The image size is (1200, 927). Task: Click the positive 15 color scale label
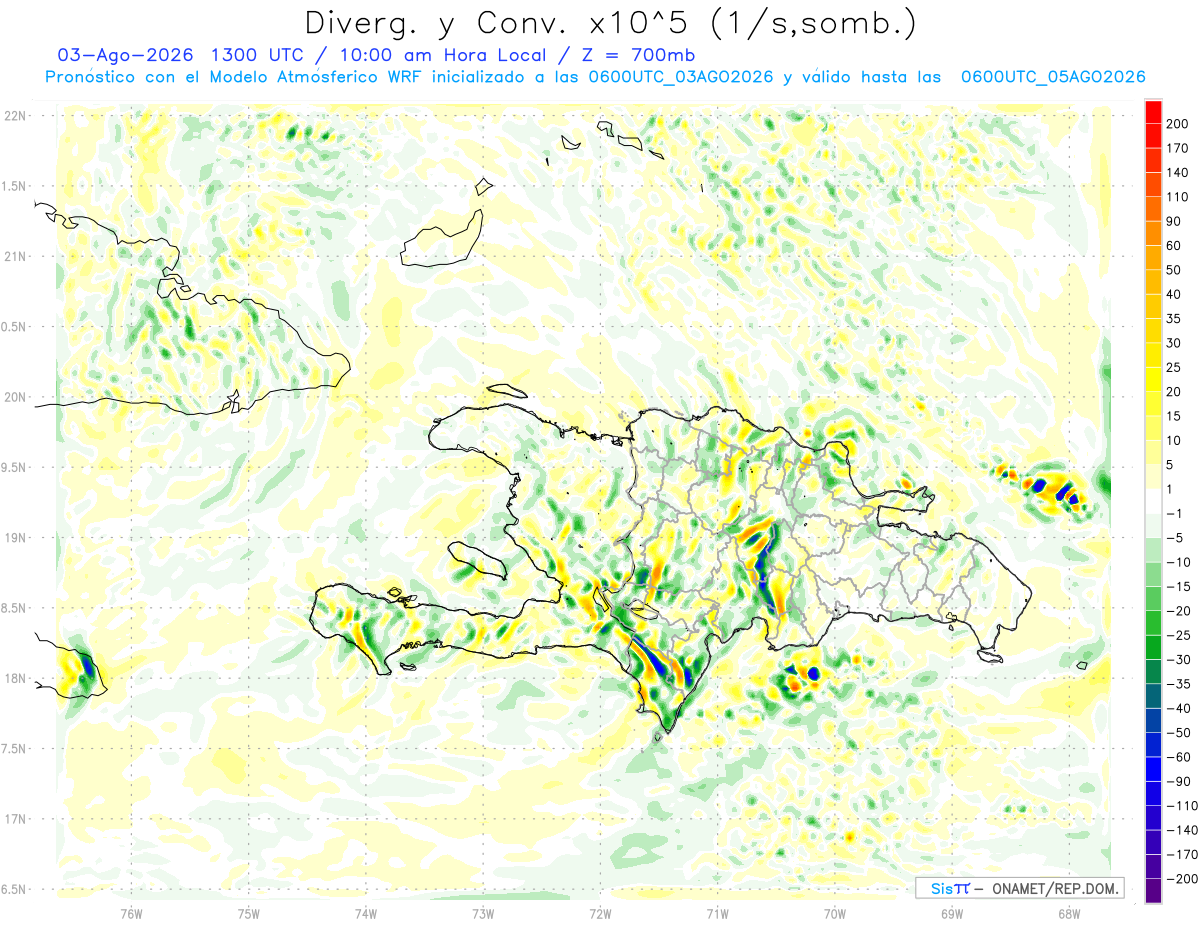click(x=1174, y=417)
